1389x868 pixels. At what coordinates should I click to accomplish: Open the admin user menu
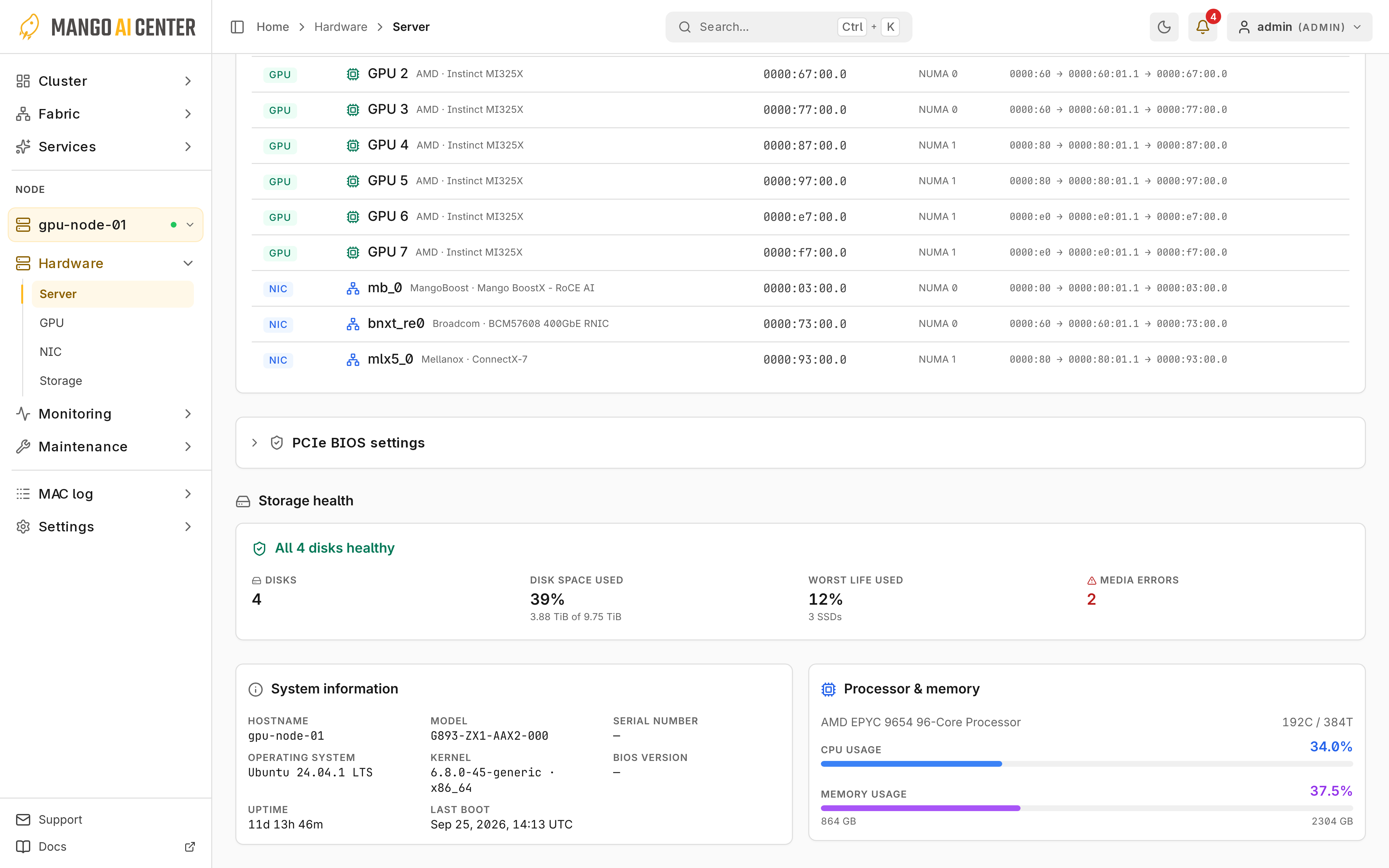1300,27
